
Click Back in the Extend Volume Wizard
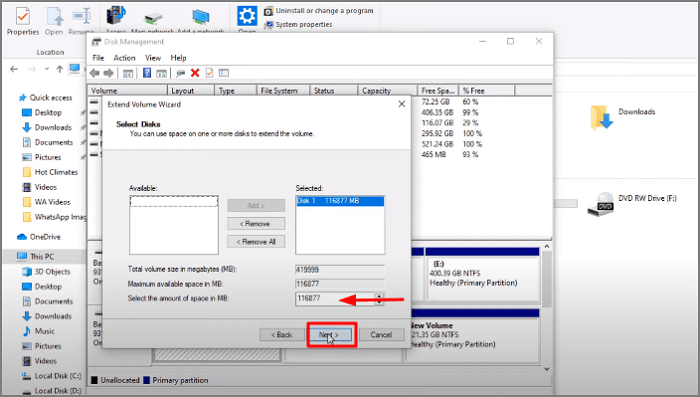tap(282, 334)
